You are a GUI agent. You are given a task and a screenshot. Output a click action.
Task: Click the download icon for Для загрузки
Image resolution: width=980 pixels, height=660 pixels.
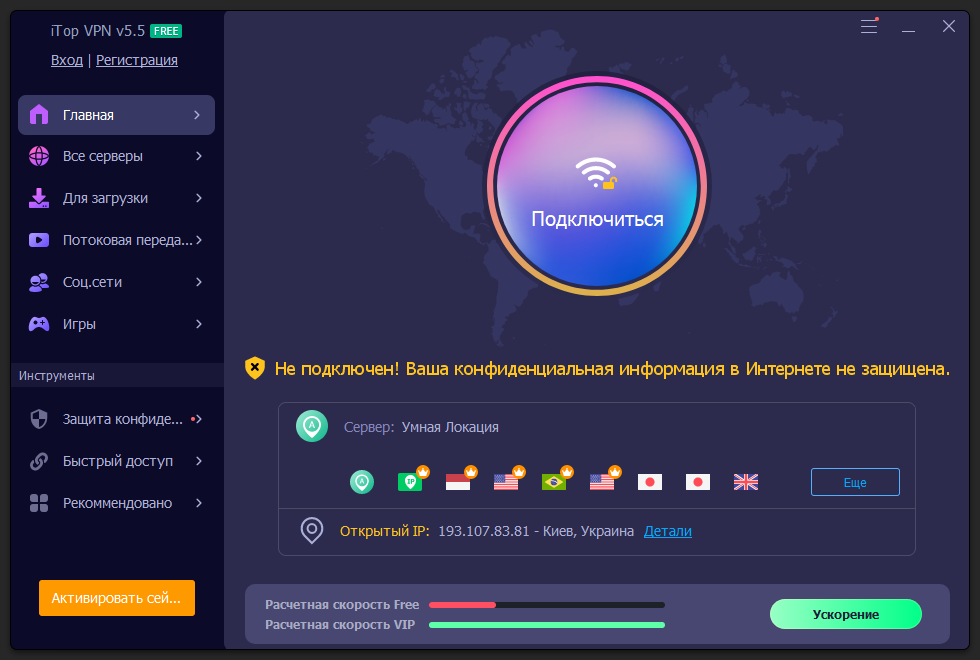[x=39, y=198]
